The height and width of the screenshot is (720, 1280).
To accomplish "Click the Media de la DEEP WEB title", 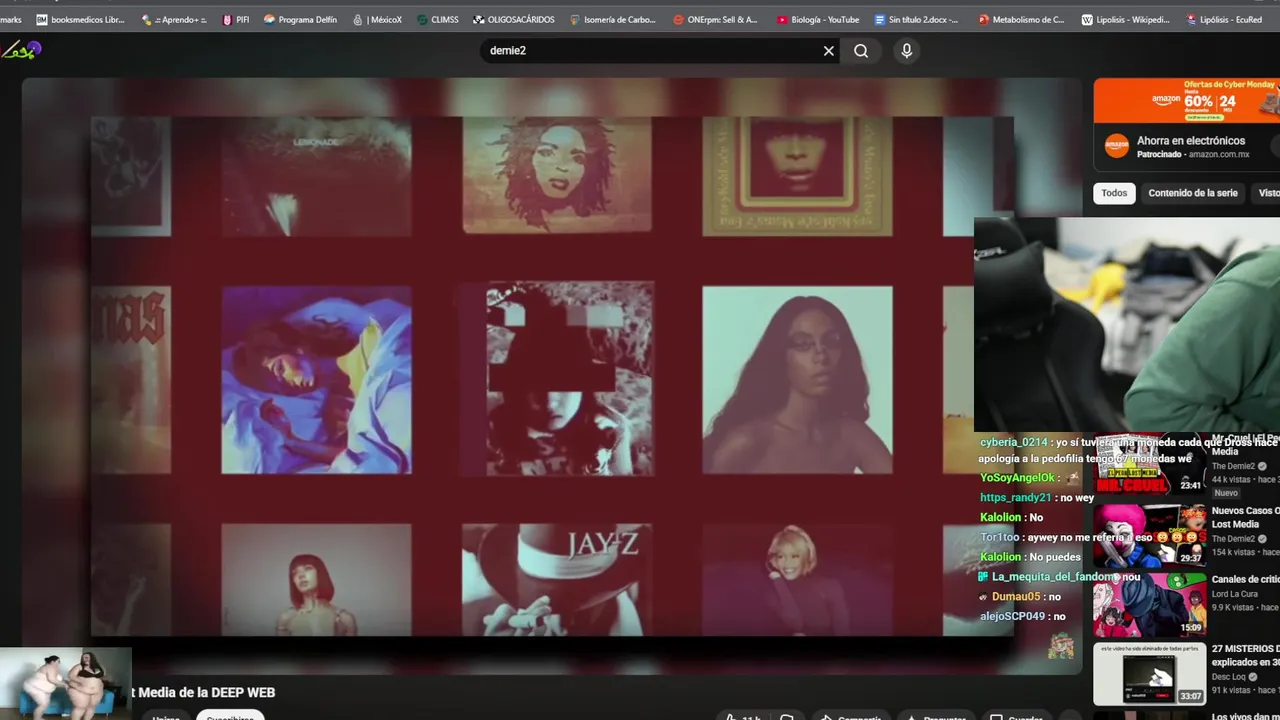I will click(206, 692).
